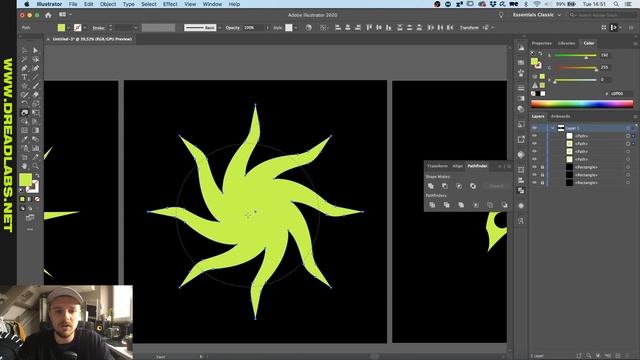Open the stroke weight dropdown
Image resolution: width=640 pixels, height=360 pixels.
[136, 28]
